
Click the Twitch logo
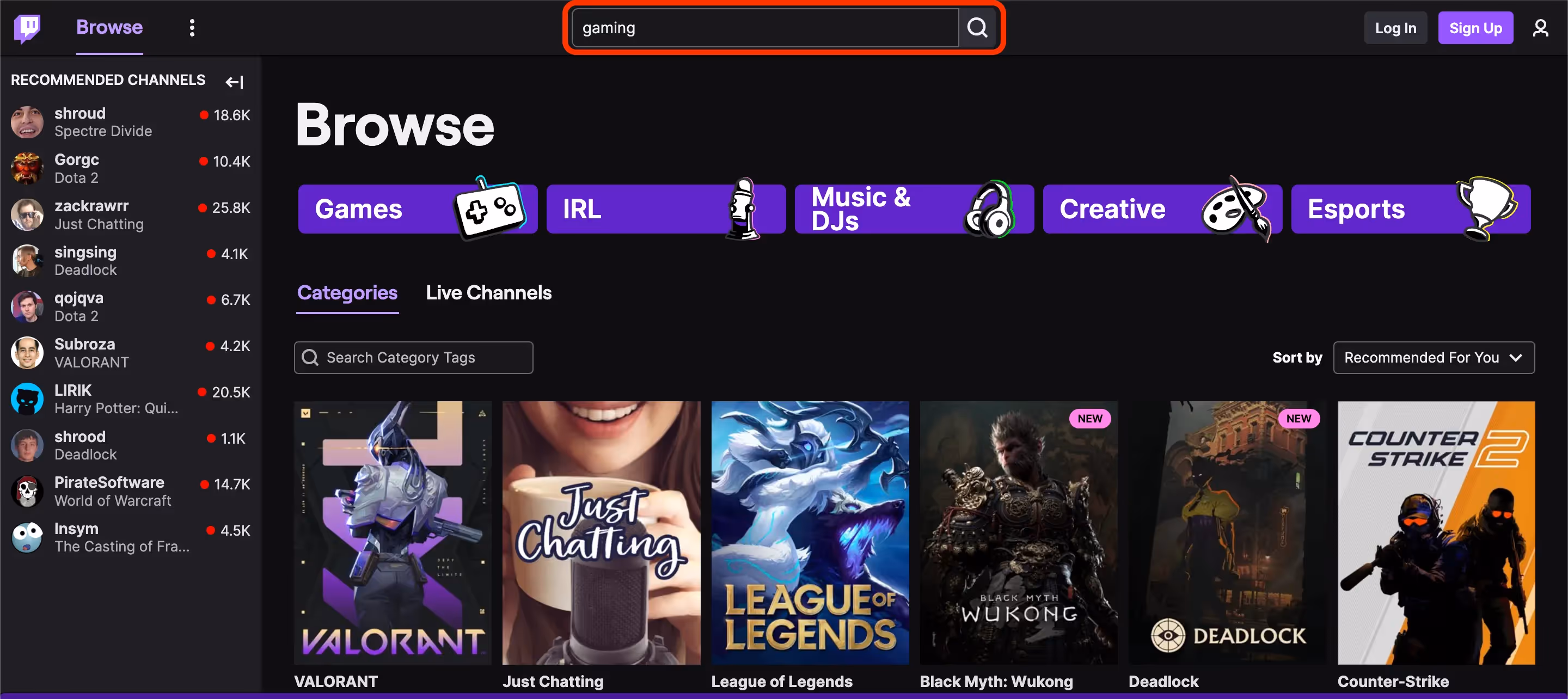pos(26,27)
